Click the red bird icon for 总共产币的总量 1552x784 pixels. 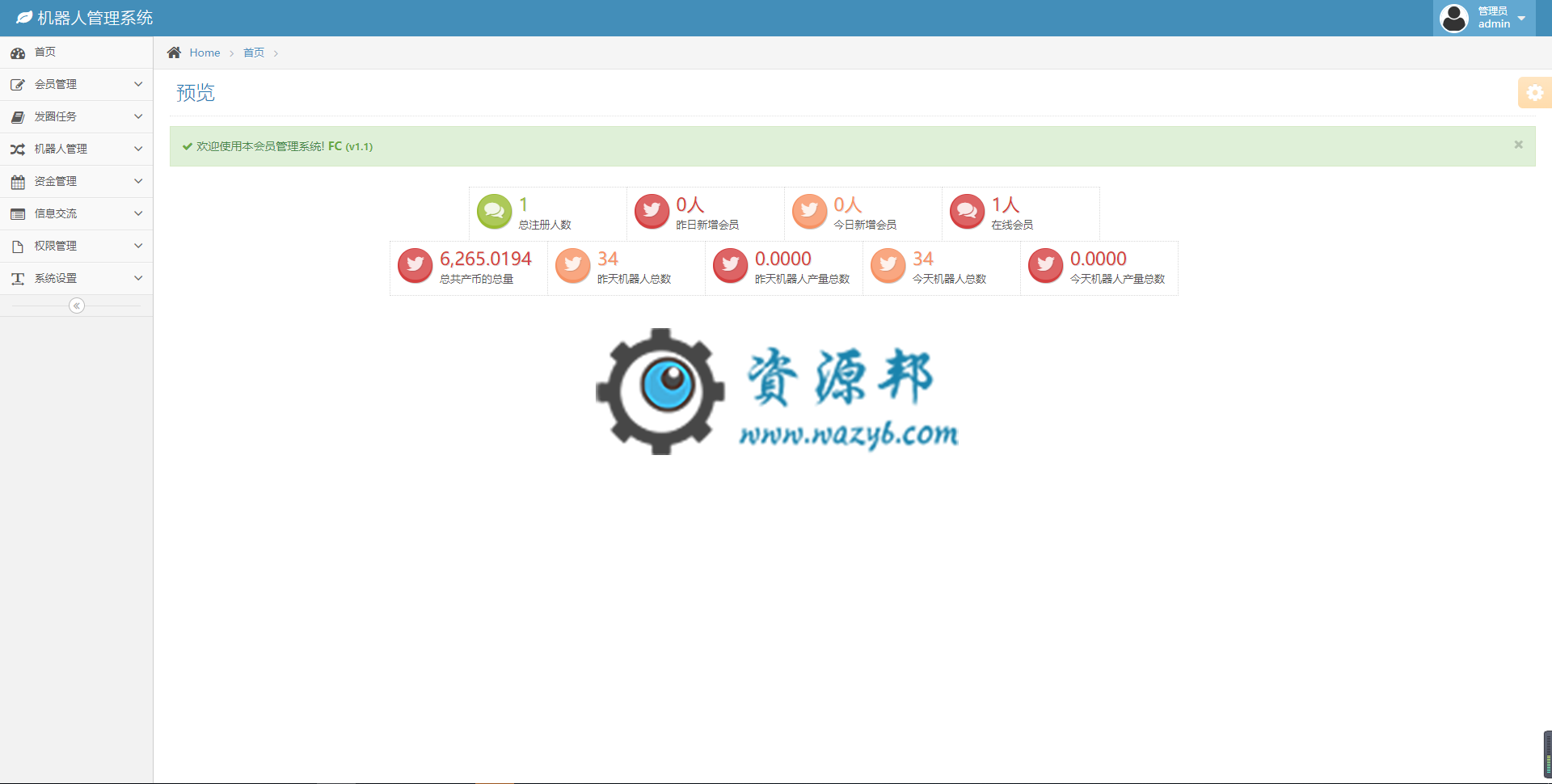click(x=415, y=265)
